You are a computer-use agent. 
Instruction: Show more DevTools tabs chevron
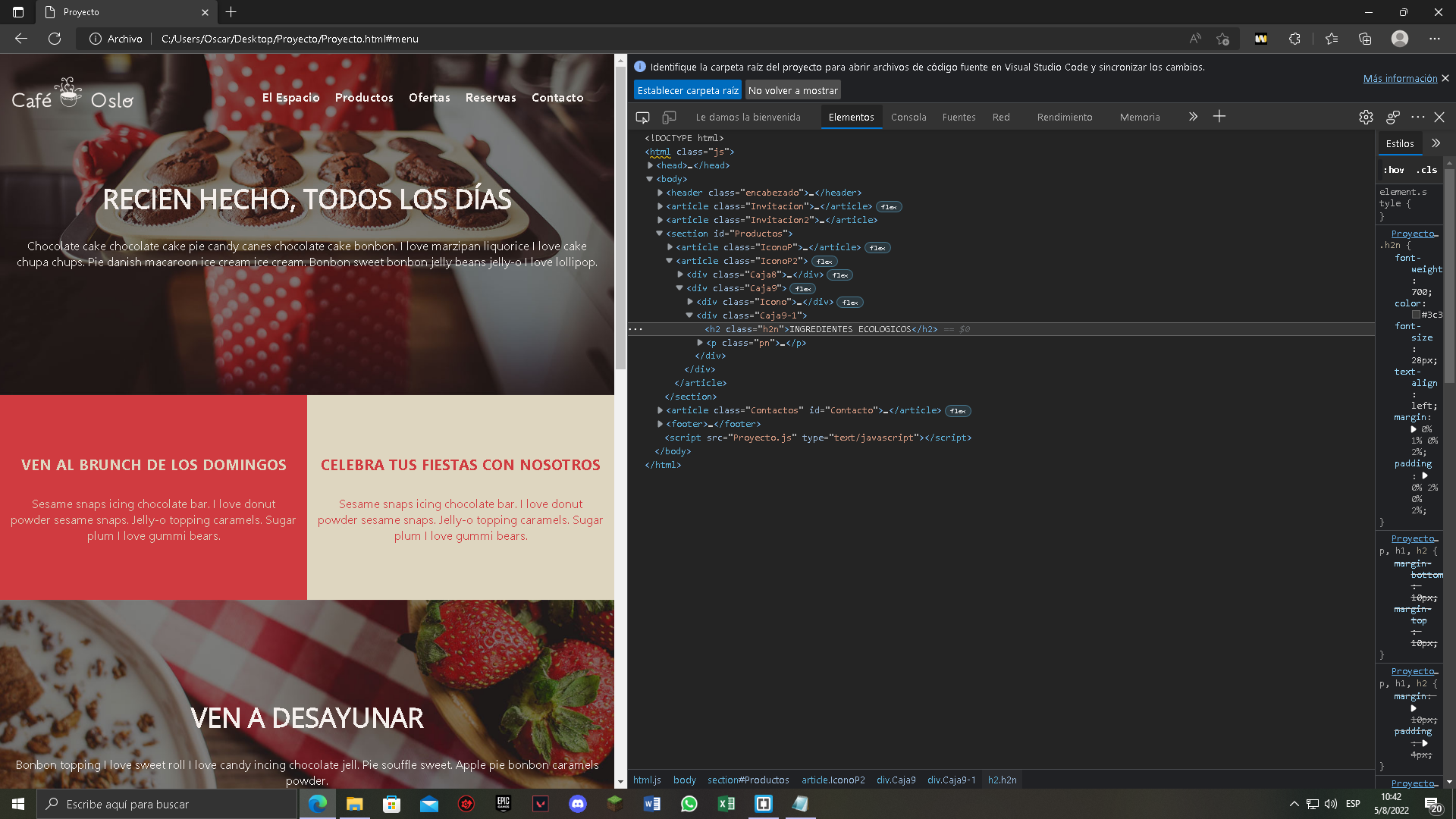pos(1193,117)
